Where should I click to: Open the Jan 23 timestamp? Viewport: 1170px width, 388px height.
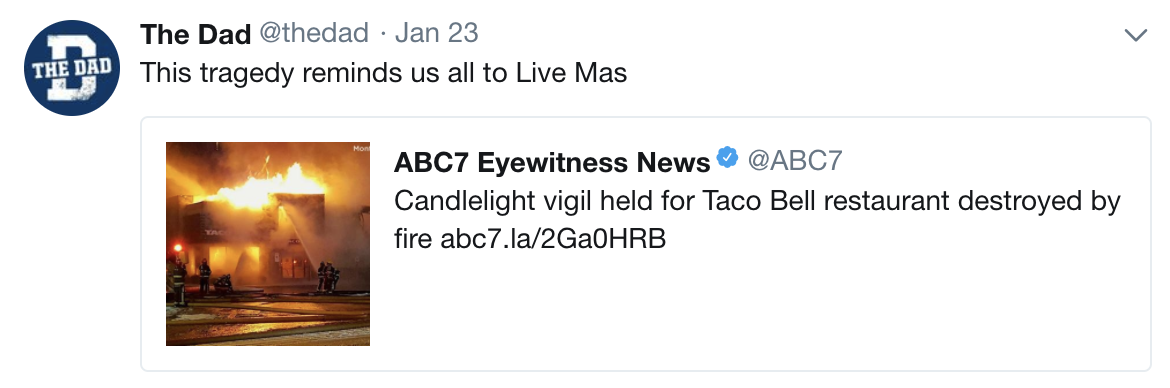437,34
